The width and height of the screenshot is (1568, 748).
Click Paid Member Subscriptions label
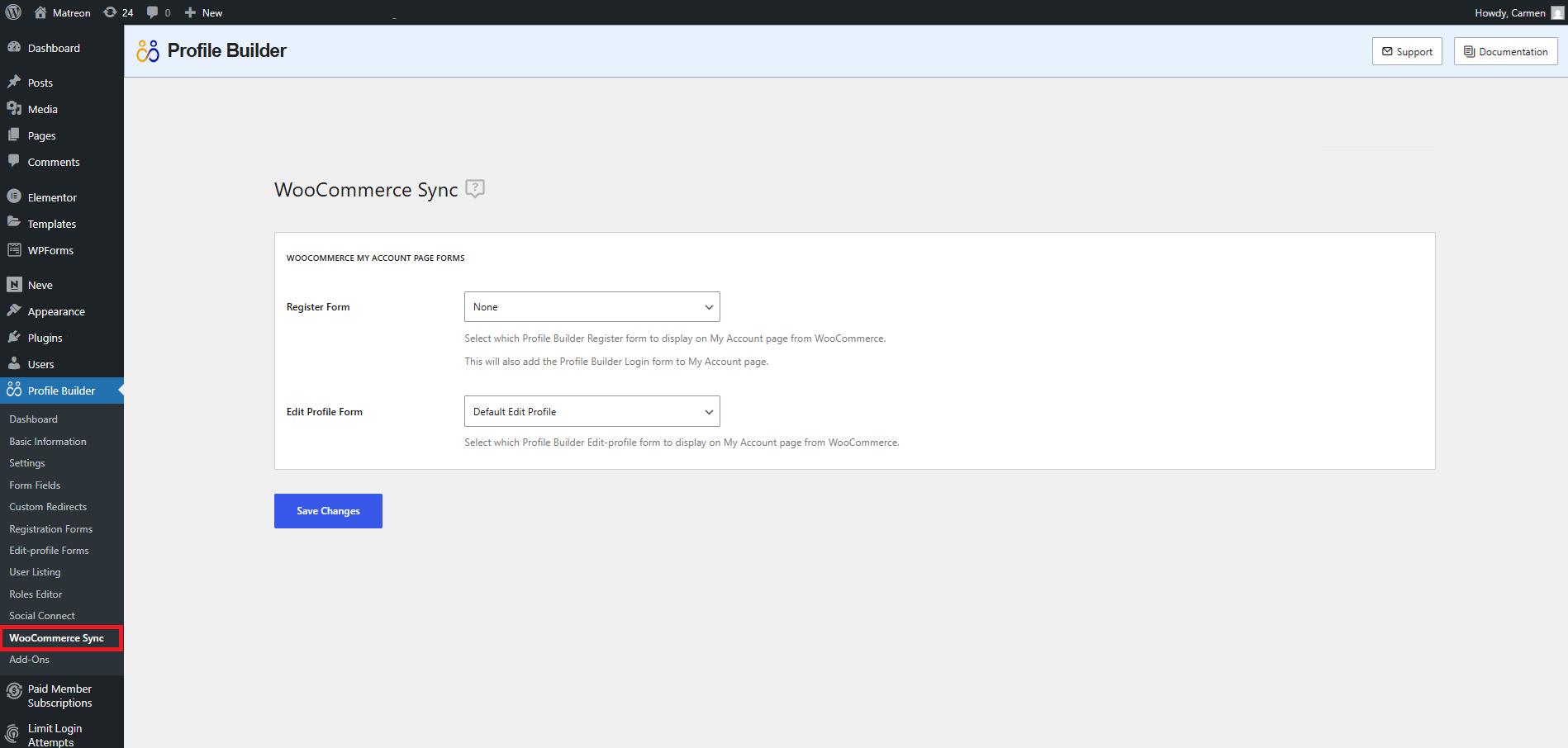point(59,696)
